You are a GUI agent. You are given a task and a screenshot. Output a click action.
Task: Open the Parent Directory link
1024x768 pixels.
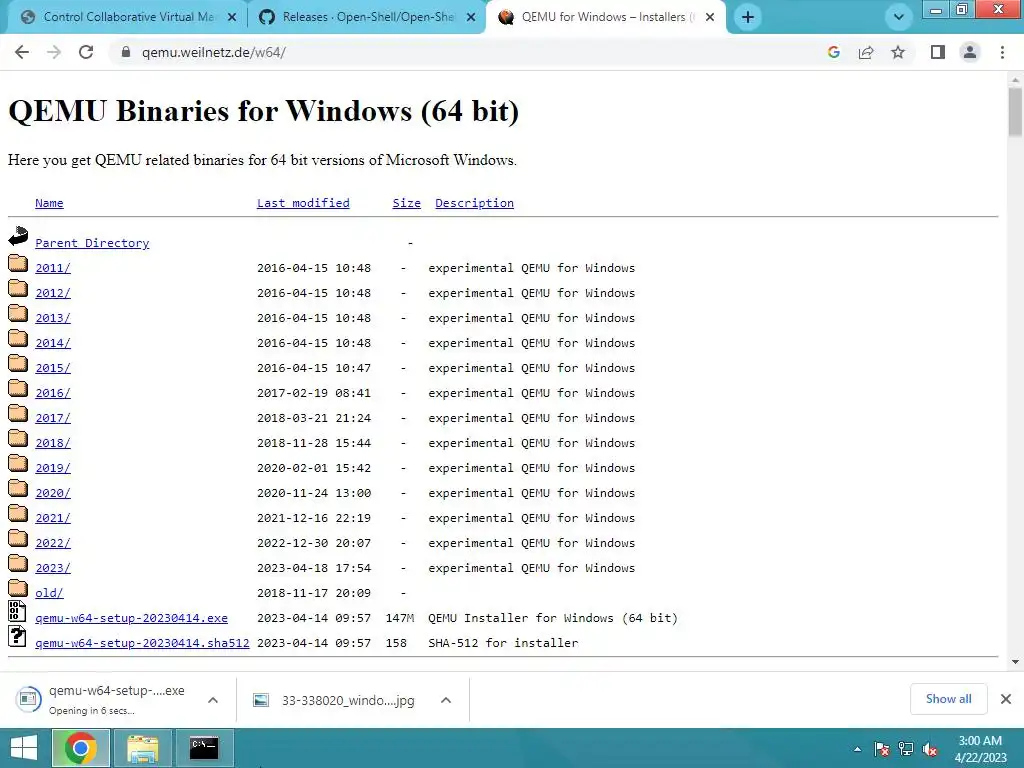pos(92,243)
